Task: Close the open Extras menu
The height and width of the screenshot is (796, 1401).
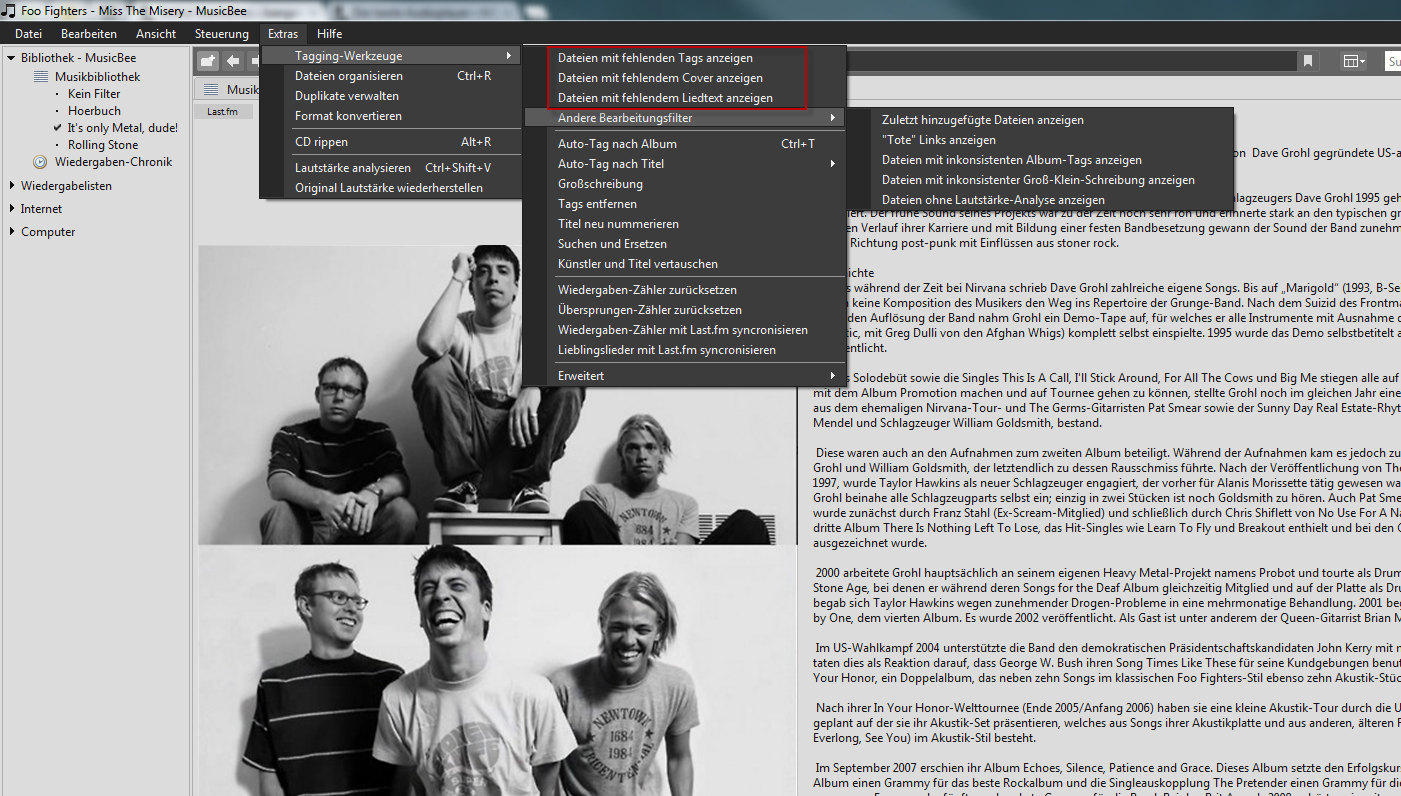Action: (283, 34)
